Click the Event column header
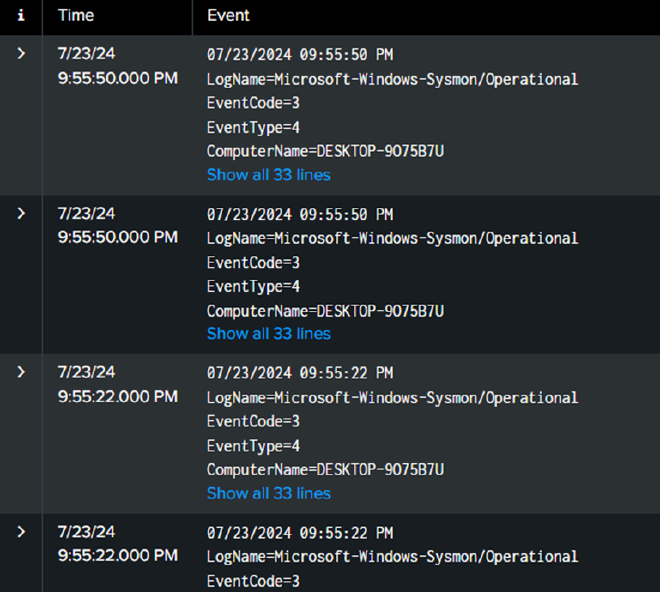The width and height of the screenshot is (660, 592). pyautogui.click(x=228, y=16)
